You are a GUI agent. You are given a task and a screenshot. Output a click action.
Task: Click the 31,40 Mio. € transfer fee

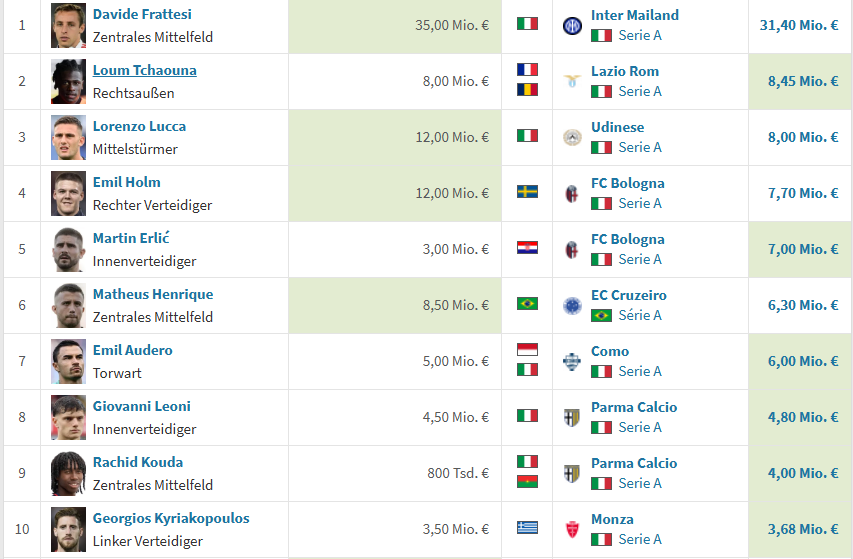[799, 25]
